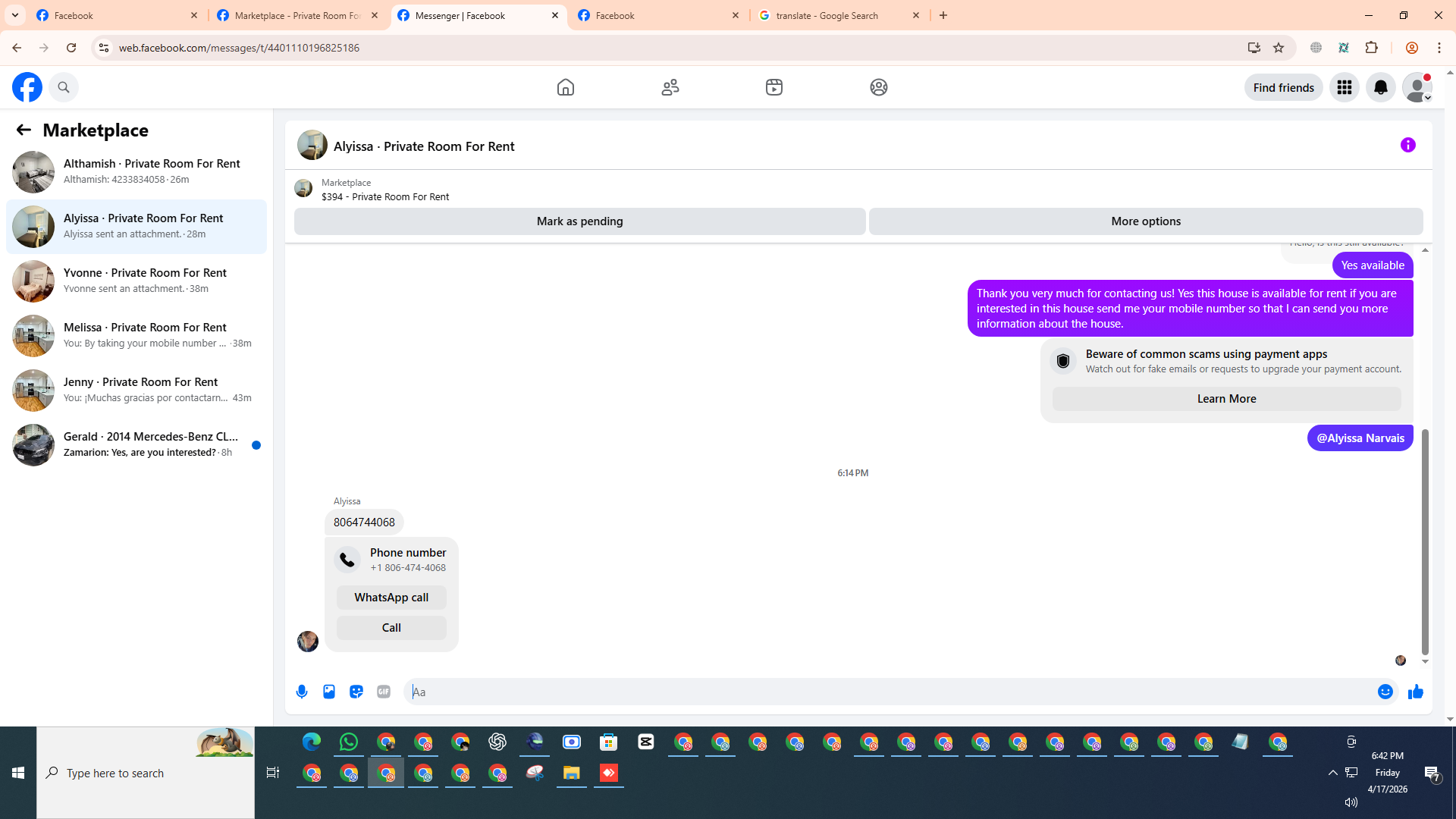Screen dimensions: 1456x819
Task: Click the voice clip microphone icon
Action: tap(302, 692)
